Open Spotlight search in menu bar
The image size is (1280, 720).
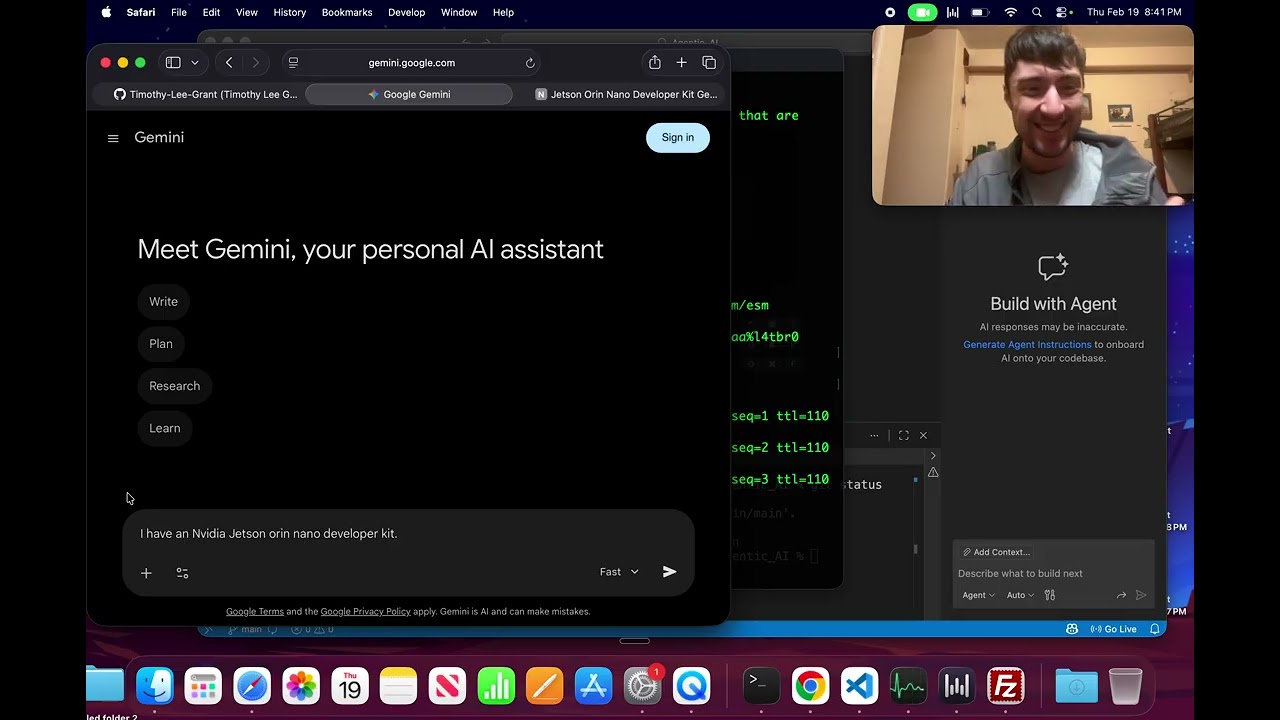pyautogui.click(x=1037, y=12)
